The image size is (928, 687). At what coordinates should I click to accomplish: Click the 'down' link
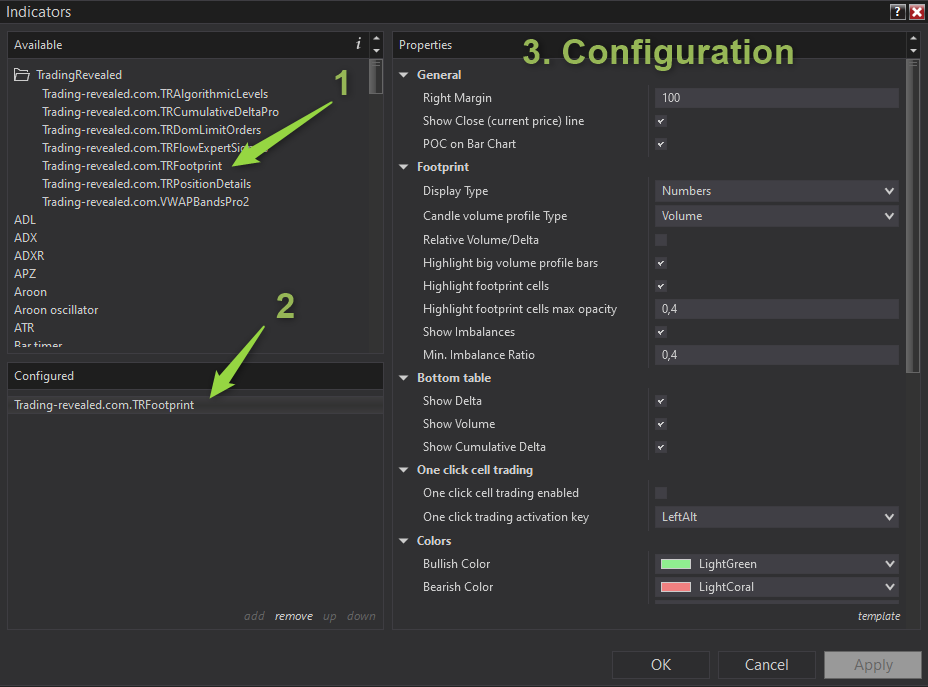(361, 616)
